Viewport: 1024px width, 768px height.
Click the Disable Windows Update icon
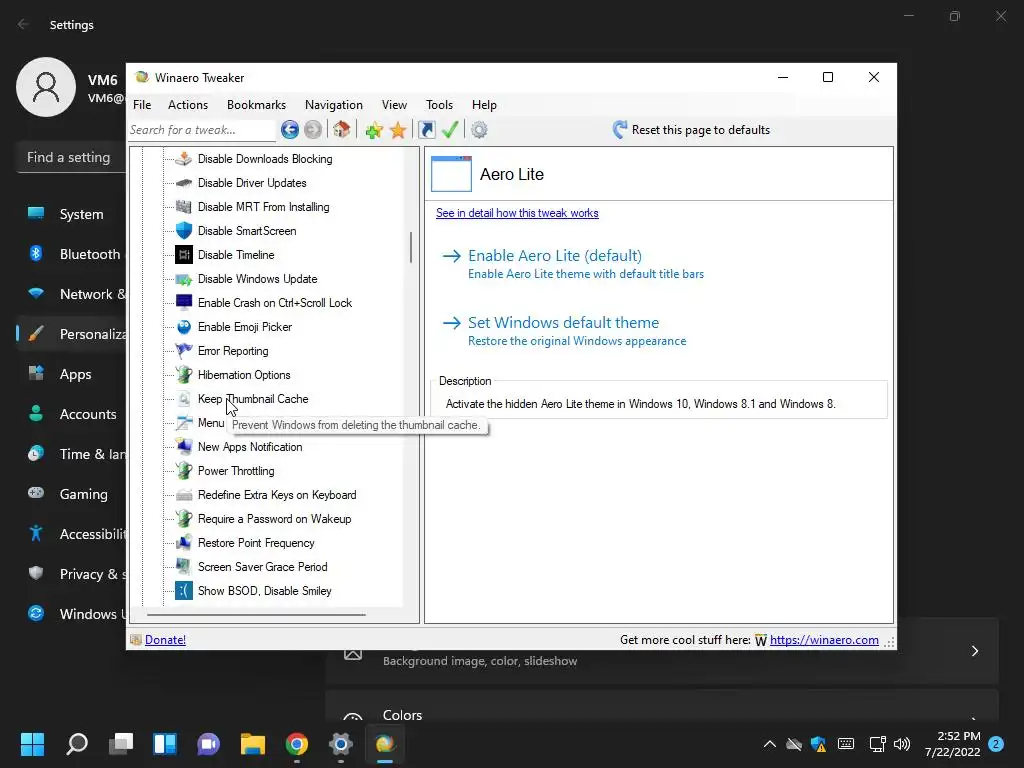(x=184, y=279)
